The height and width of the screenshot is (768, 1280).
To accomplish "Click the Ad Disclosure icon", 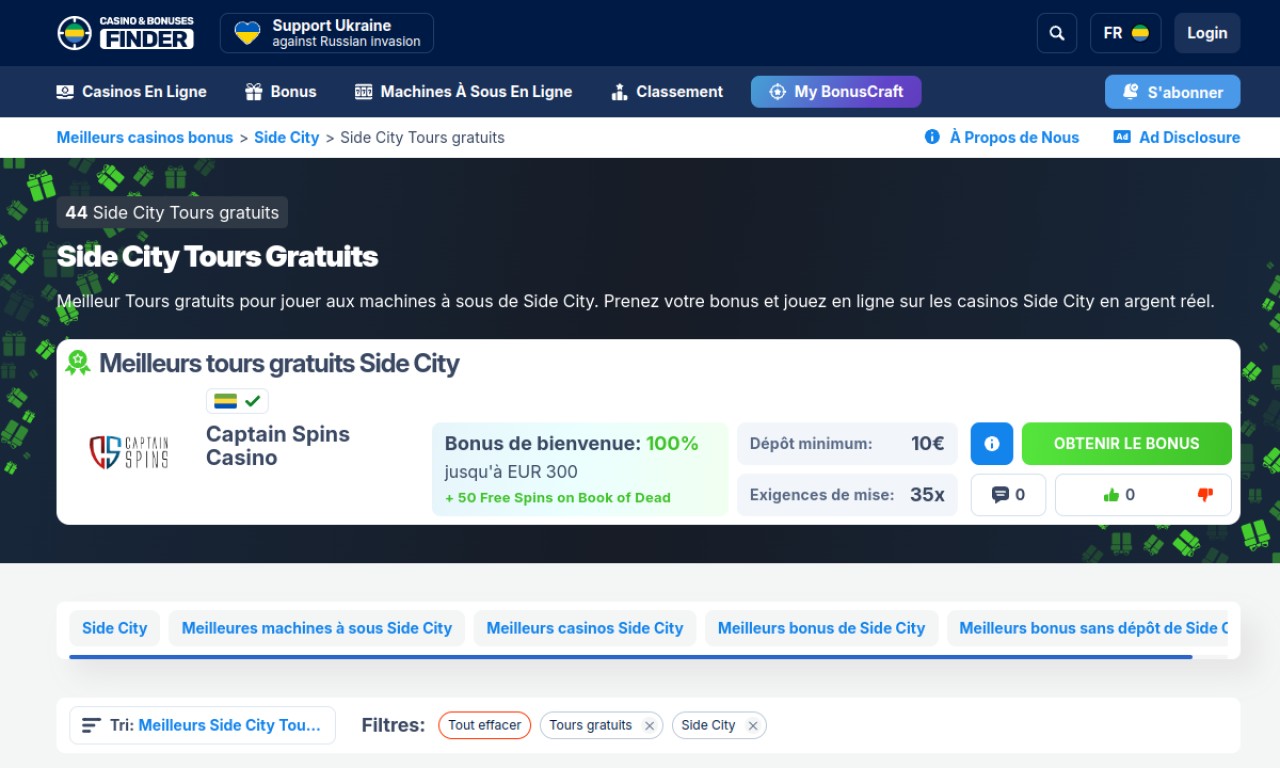I will click(1122, 137).
